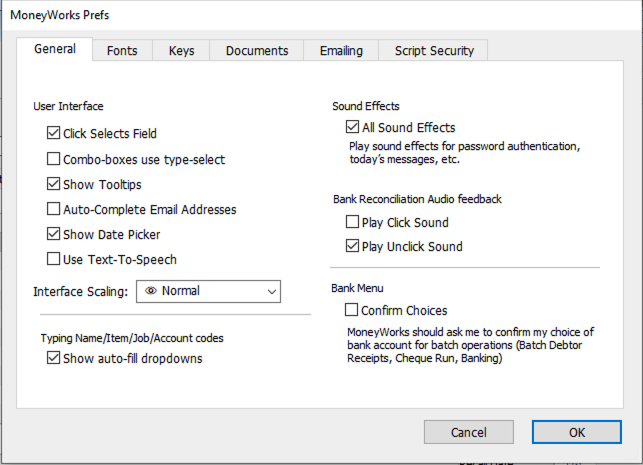Click the Bank Reconciliation Audio feedback heading
Viewport: 643px width, 465px height.
tap(417, 199)
